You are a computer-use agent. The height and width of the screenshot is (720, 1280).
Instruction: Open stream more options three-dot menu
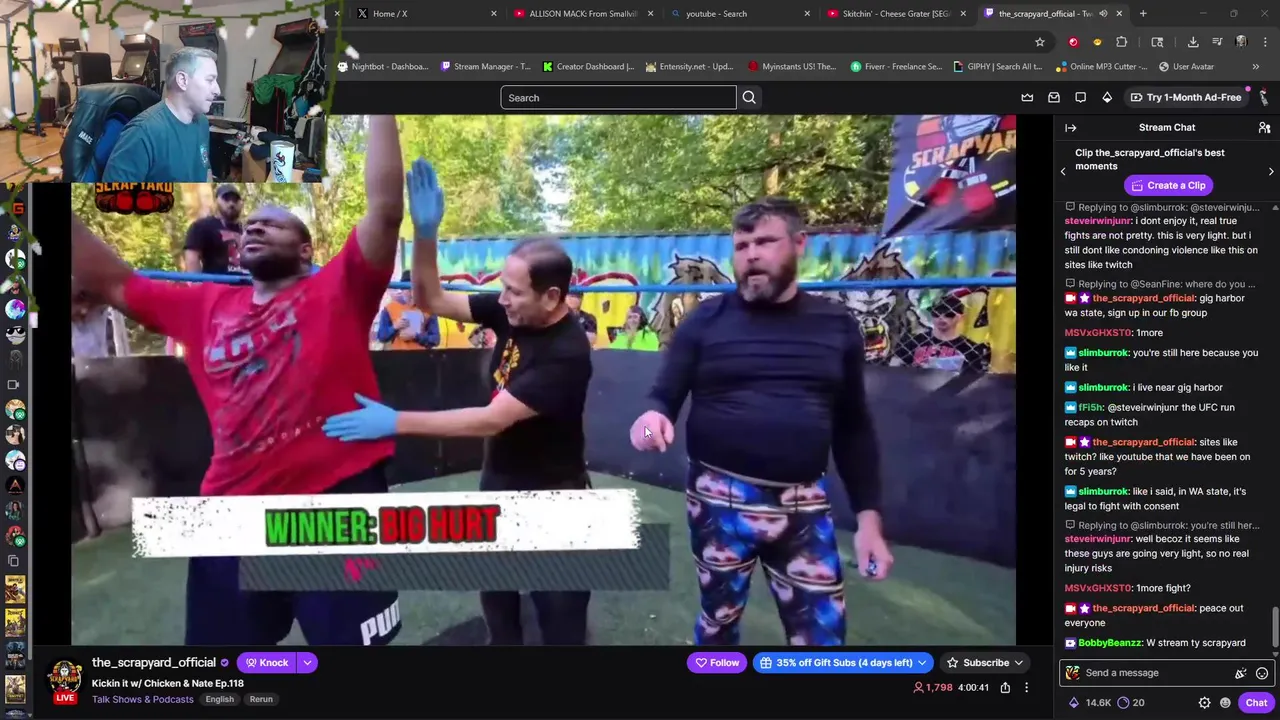pyautogui.click(x=1026, y=688)
